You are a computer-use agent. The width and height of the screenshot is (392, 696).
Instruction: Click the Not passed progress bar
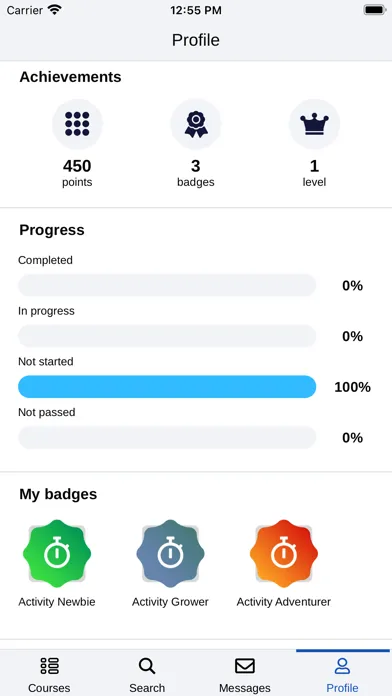coord(167,438)
